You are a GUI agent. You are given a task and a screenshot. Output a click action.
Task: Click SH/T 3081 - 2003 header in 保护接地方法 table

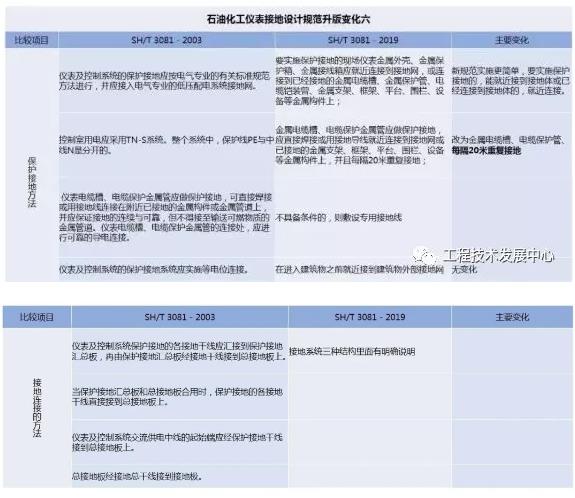[x=166, y=40]
